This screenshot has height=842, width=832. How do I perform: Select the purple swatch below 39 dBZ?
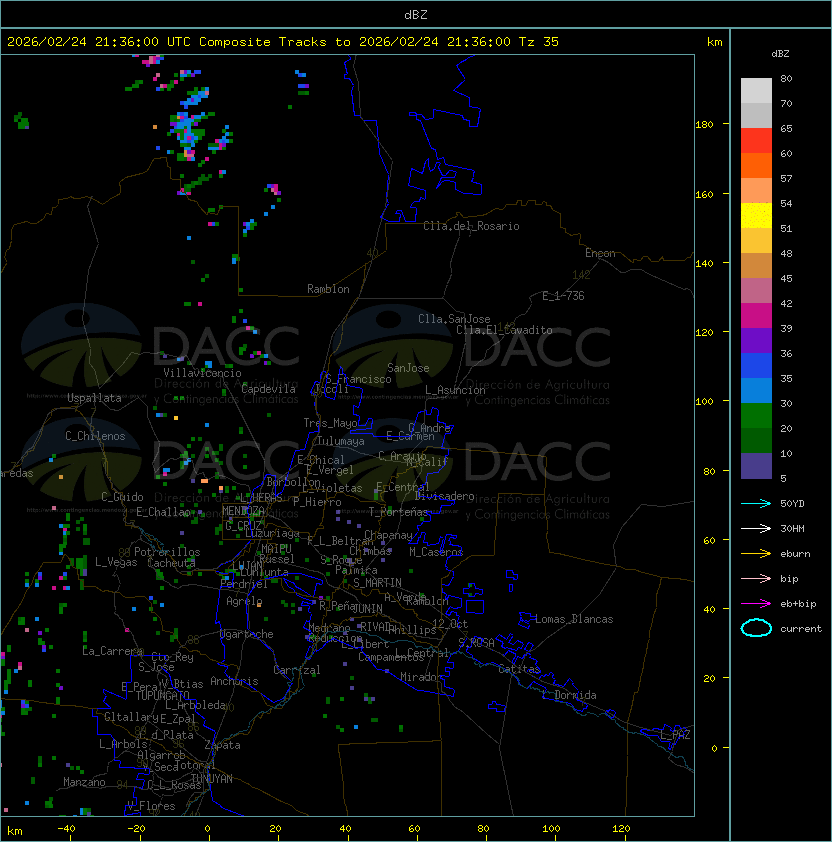756,340
